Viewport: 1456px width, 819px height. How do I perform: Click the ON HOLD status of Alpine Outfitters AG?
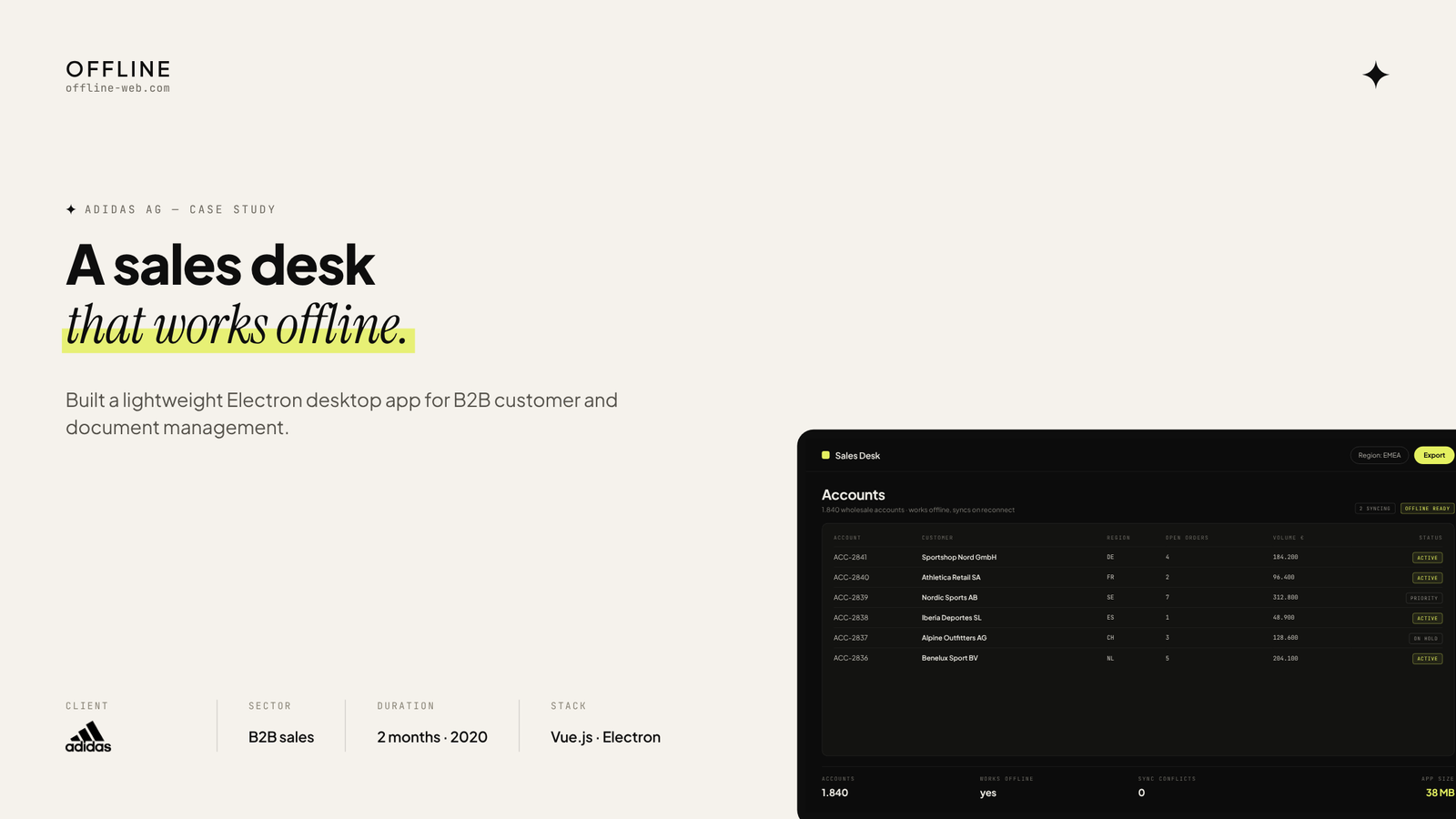pos(1426,638)
